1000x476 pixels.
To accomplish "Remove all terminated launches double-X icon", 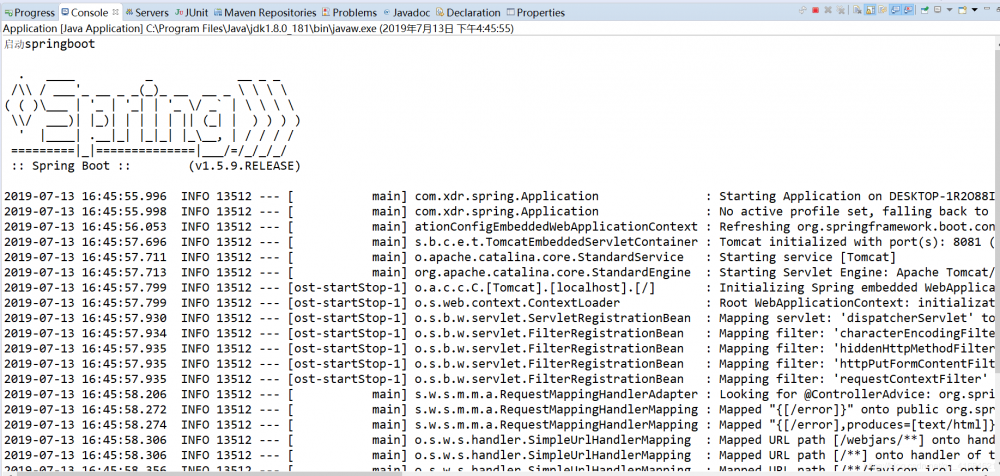I will tap(841, 10).
